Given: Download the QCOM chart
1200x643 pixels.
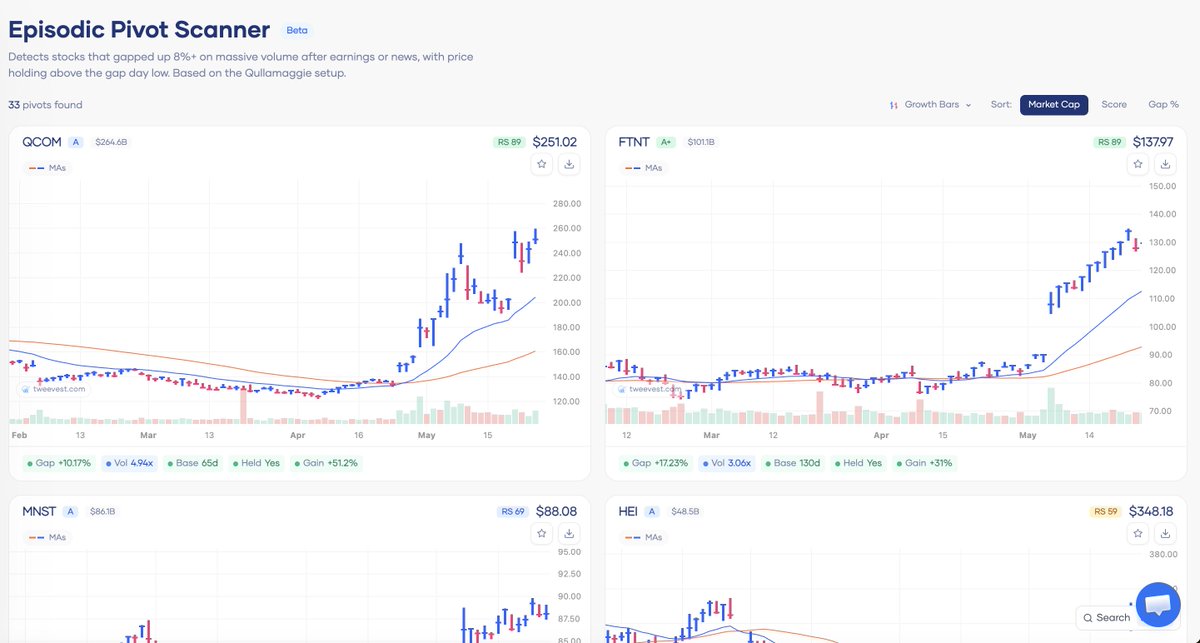Looking at the screenshot, I should 568,164.
